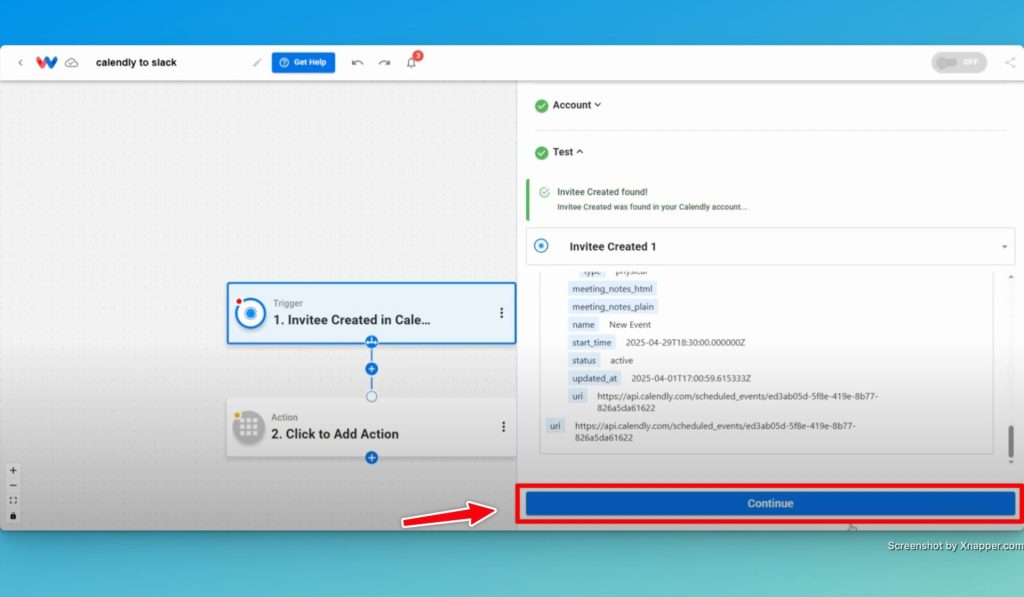Open the Workload logo home
The image size is (1024, 597).
click(x=46, y=63)
